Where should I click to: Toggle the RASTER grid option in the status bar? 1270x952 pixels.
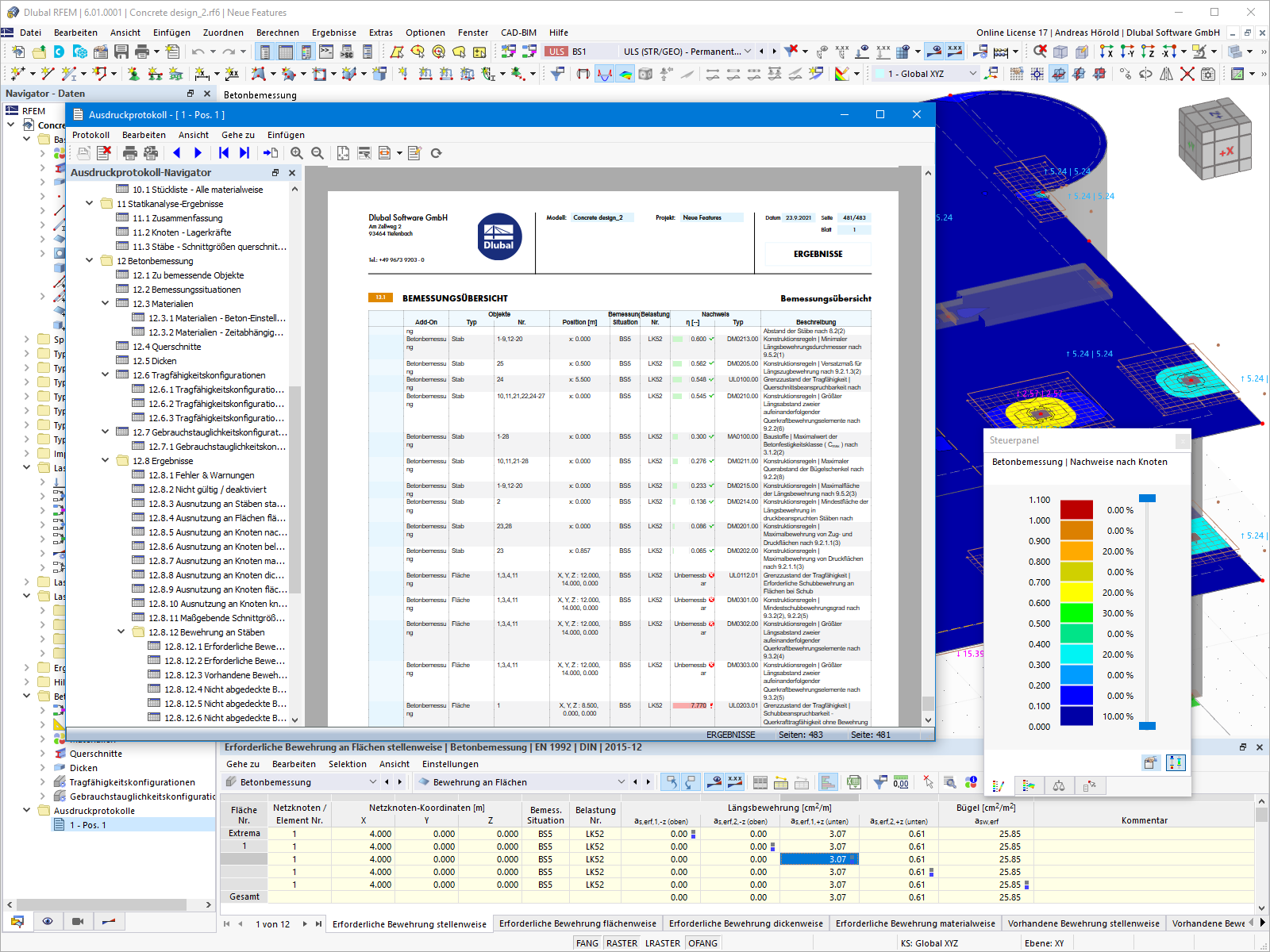tap(622, 943)
